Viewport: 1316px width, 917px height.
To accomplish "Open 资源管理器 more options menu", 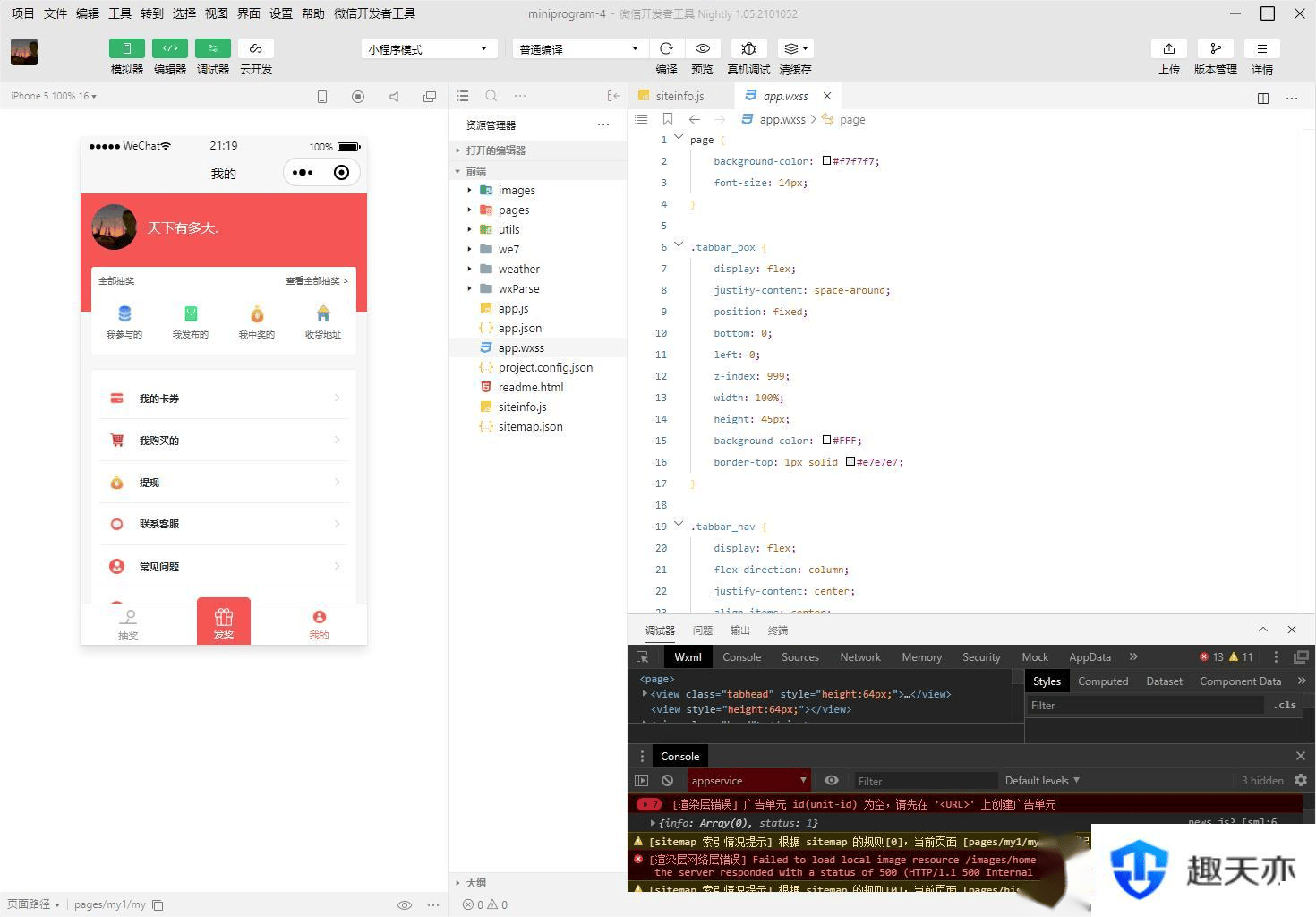I will (603, 124).
